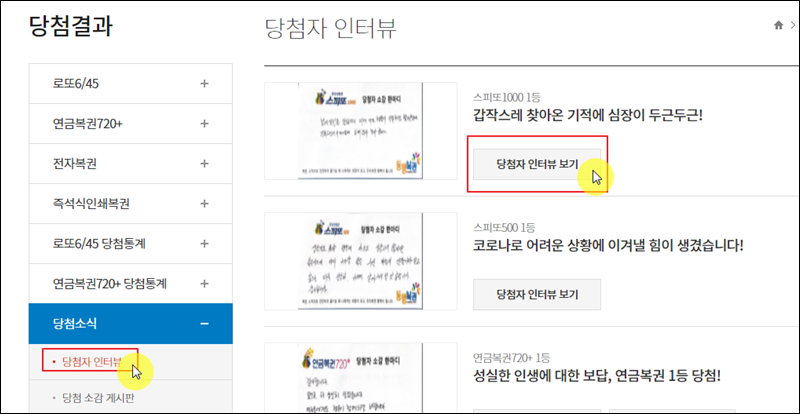Open the 로또6/45 당첨통계 sidebar menu
The image size is (800, 414).
131,243
